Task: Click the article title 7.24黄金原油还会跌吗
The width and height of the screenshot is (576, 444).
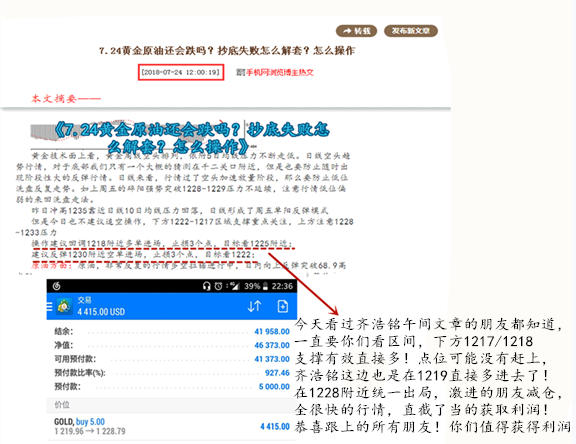Action: tap(227, 50)
